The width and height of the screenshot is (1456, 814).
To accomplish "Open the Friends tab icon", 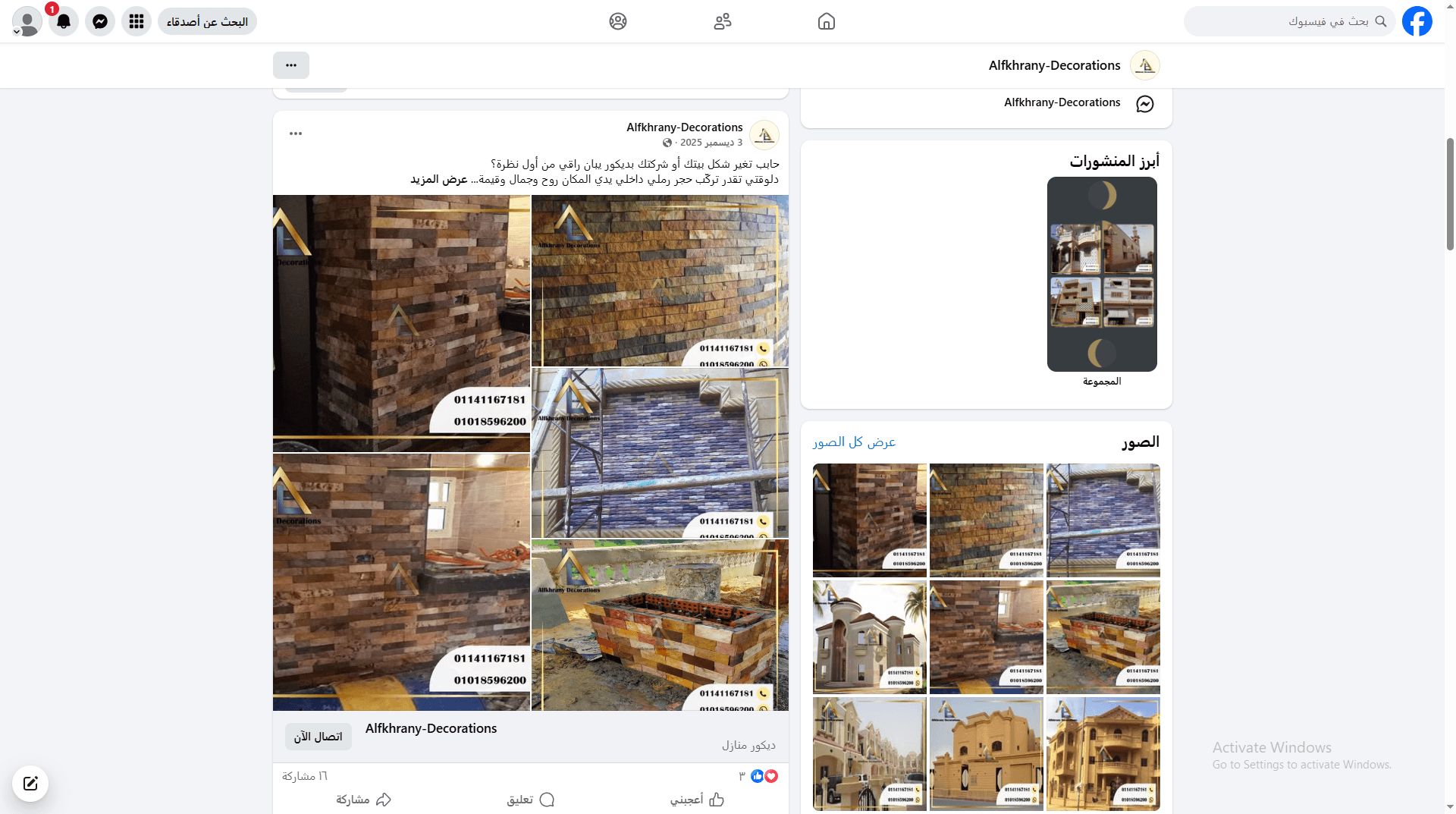I will click(722, 21).
